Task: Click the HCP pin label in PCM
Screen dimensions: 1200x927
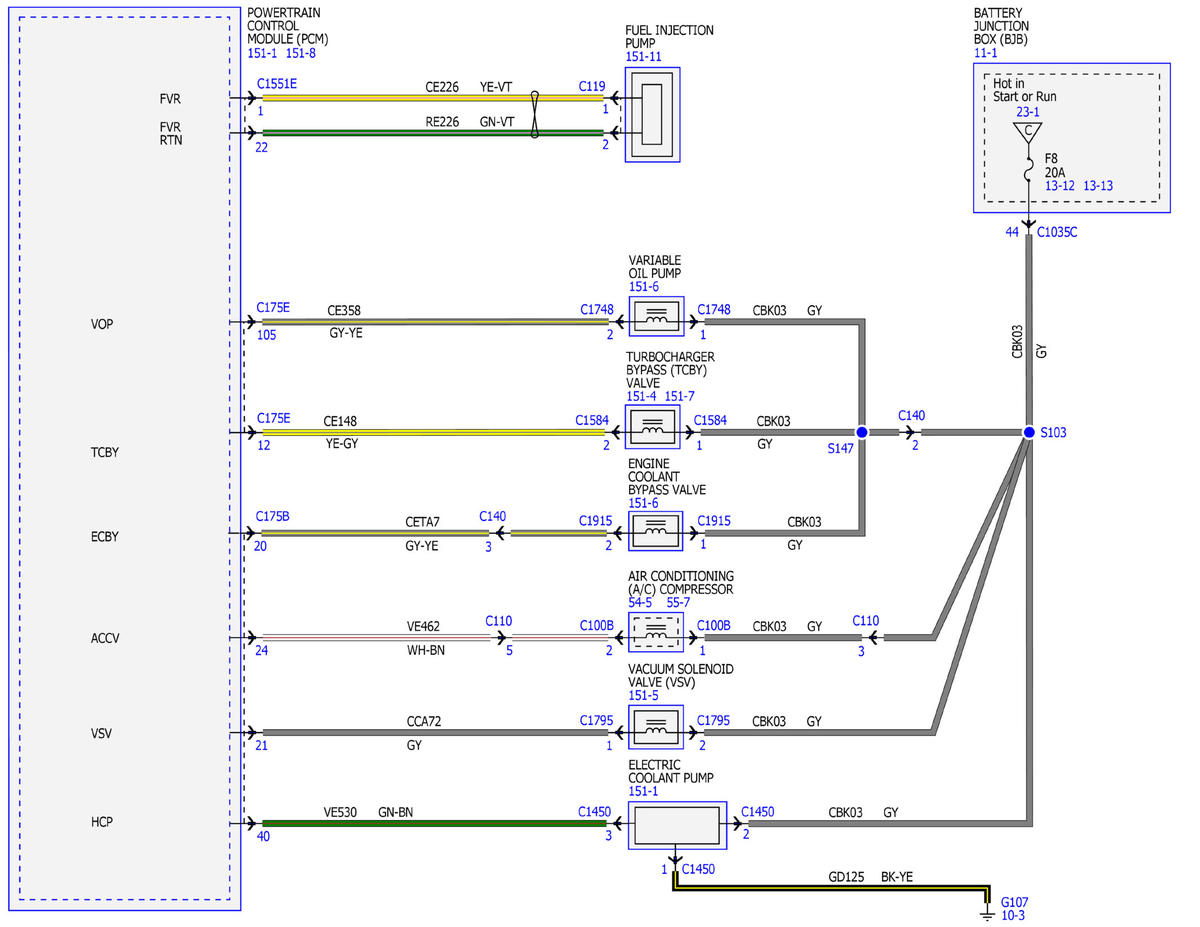Action: [x=101, y=822]
